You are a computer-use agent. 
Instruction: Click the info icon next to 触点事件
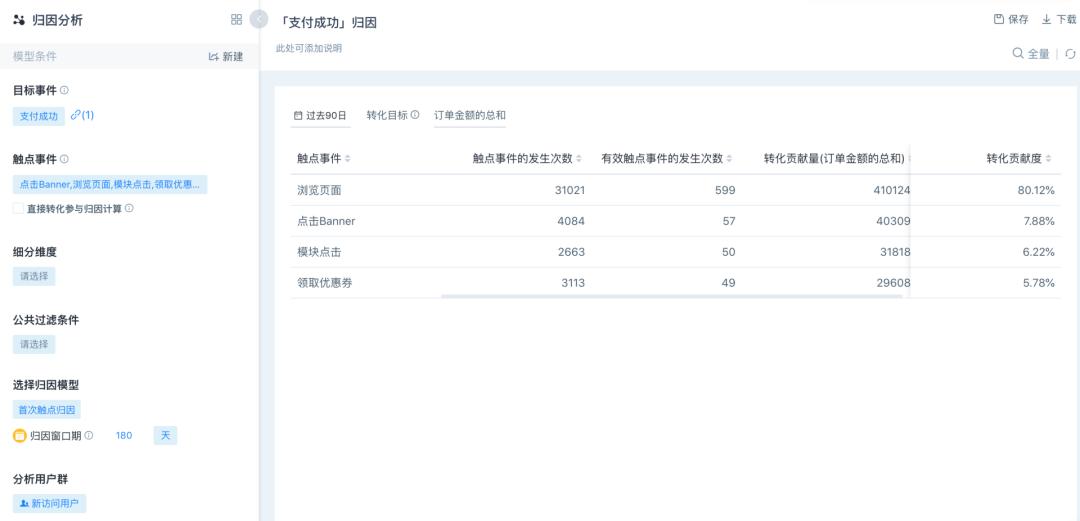point(64,159)
